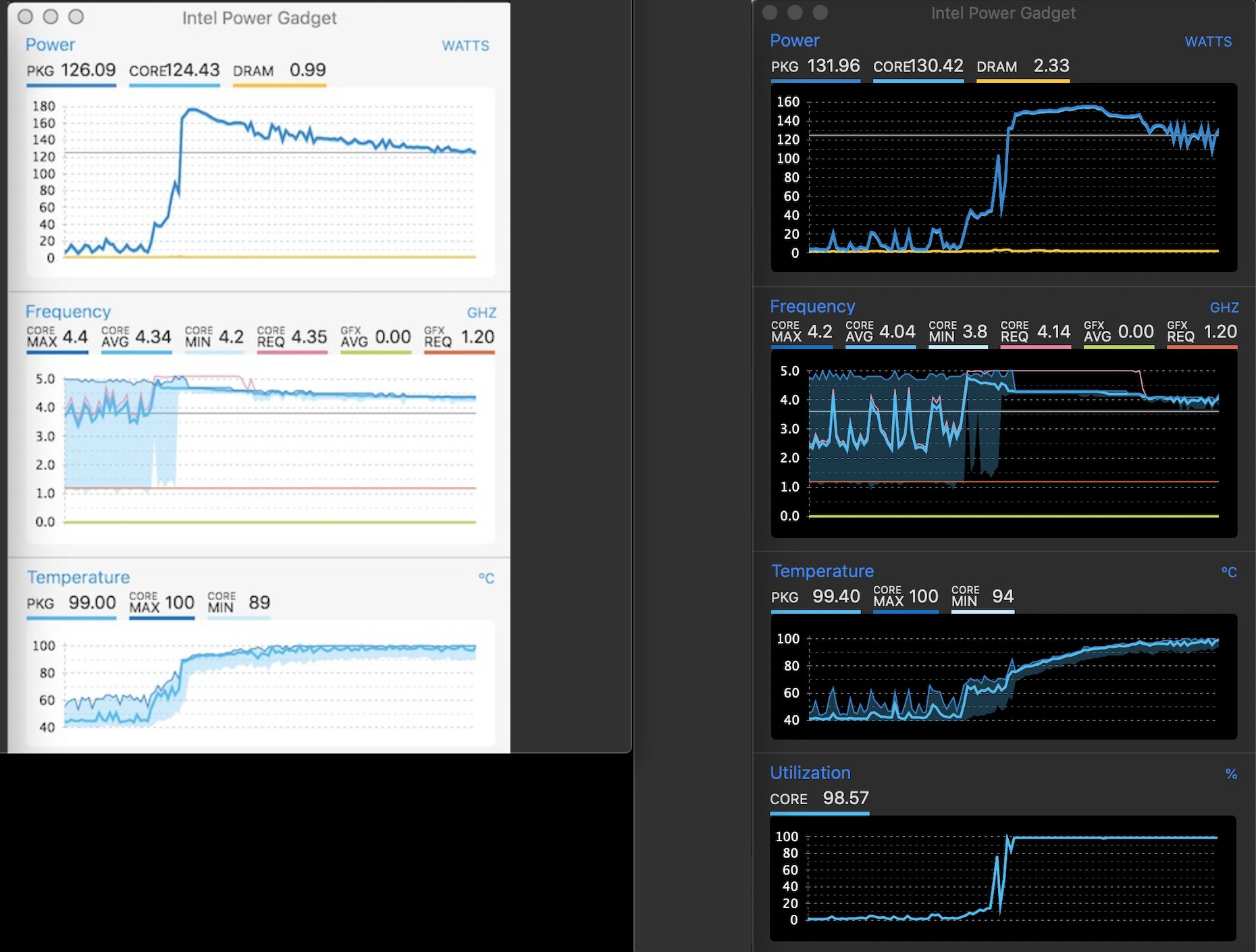Click the frequency graph in the light window

(261, 449)
